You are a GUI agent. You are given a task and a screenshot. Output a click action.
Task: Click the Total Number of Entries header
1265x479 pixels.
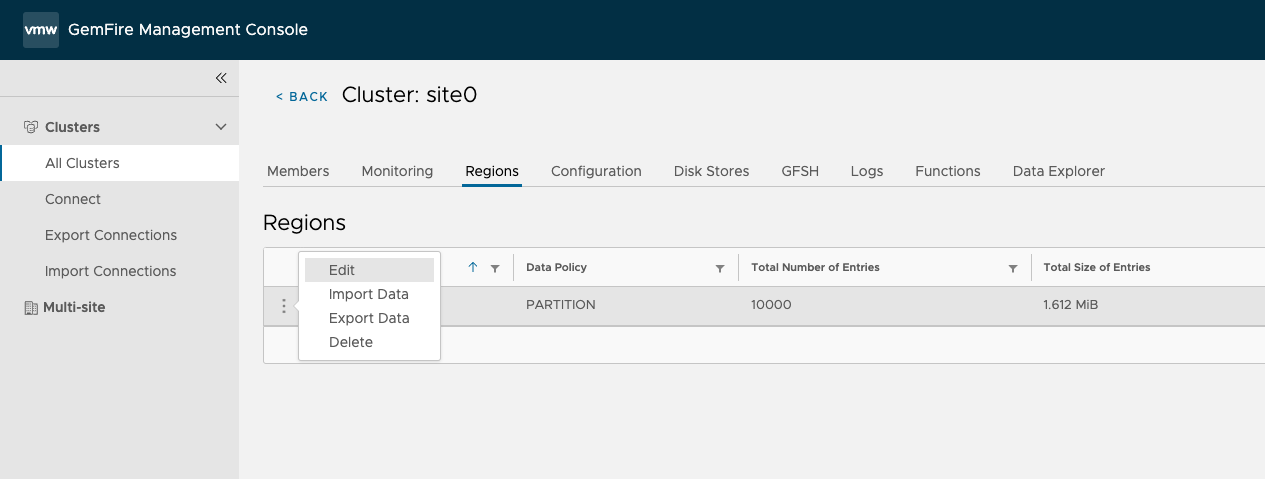(x=815, y=267)
